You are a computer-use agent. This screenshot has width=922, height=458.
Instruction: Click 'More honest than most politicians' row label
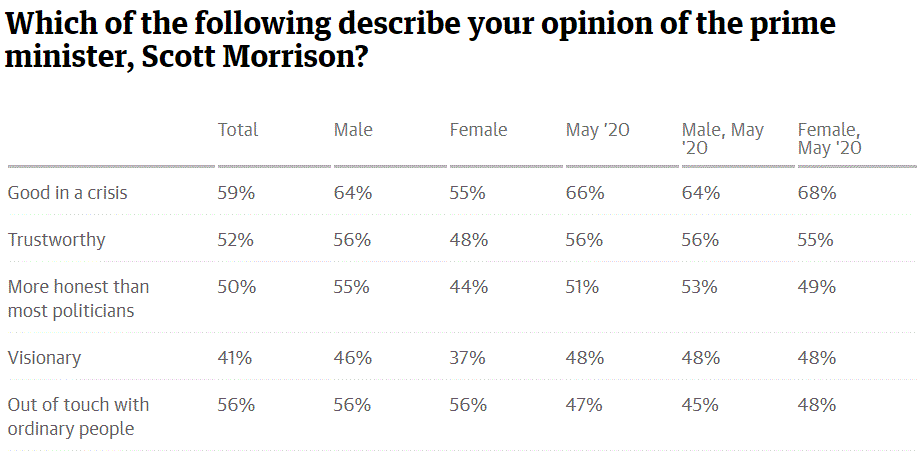tap(78, 298)
